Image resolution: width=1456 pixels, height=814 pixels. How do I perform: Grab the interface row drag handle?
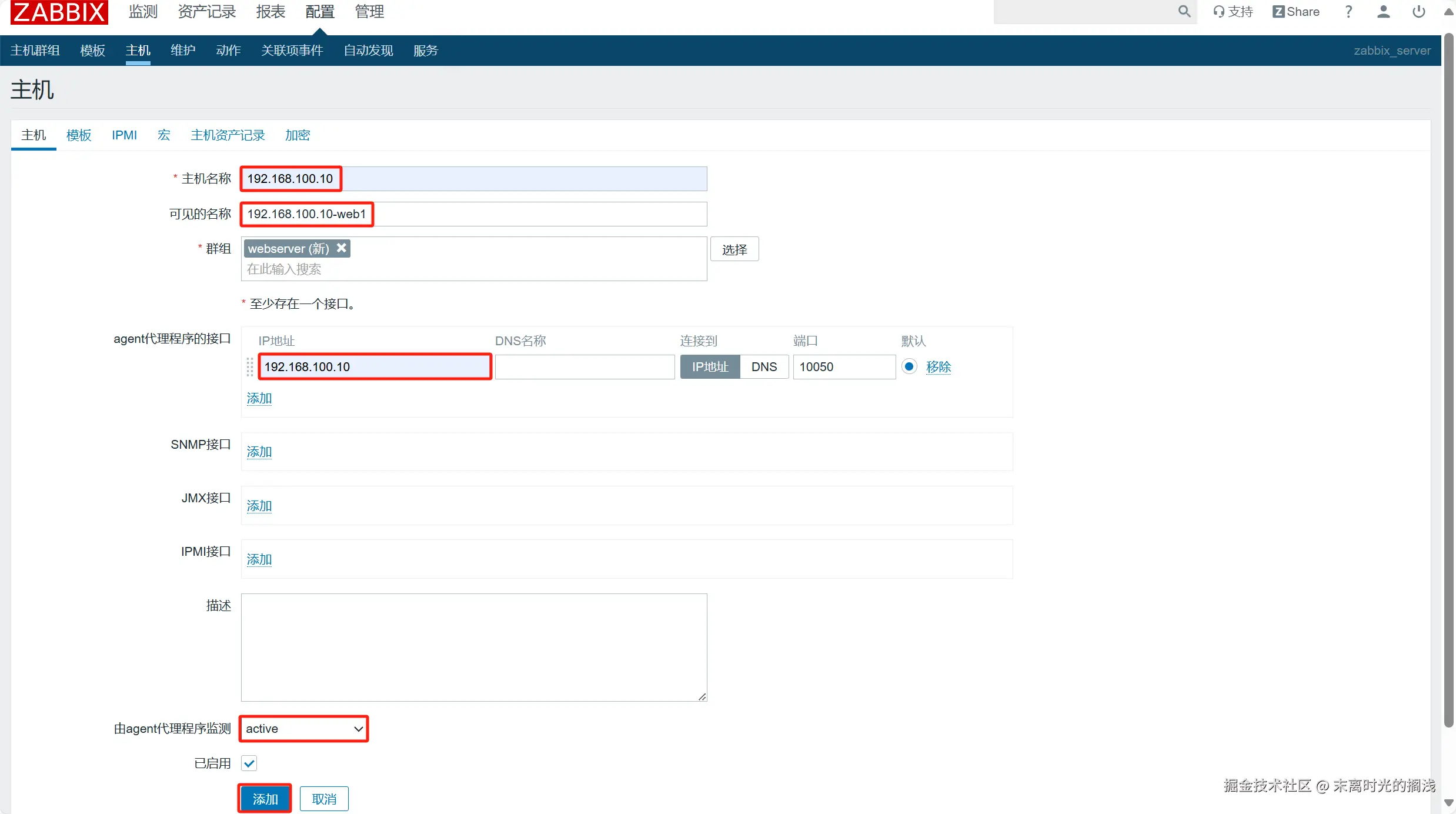click(x=250, y=366)
